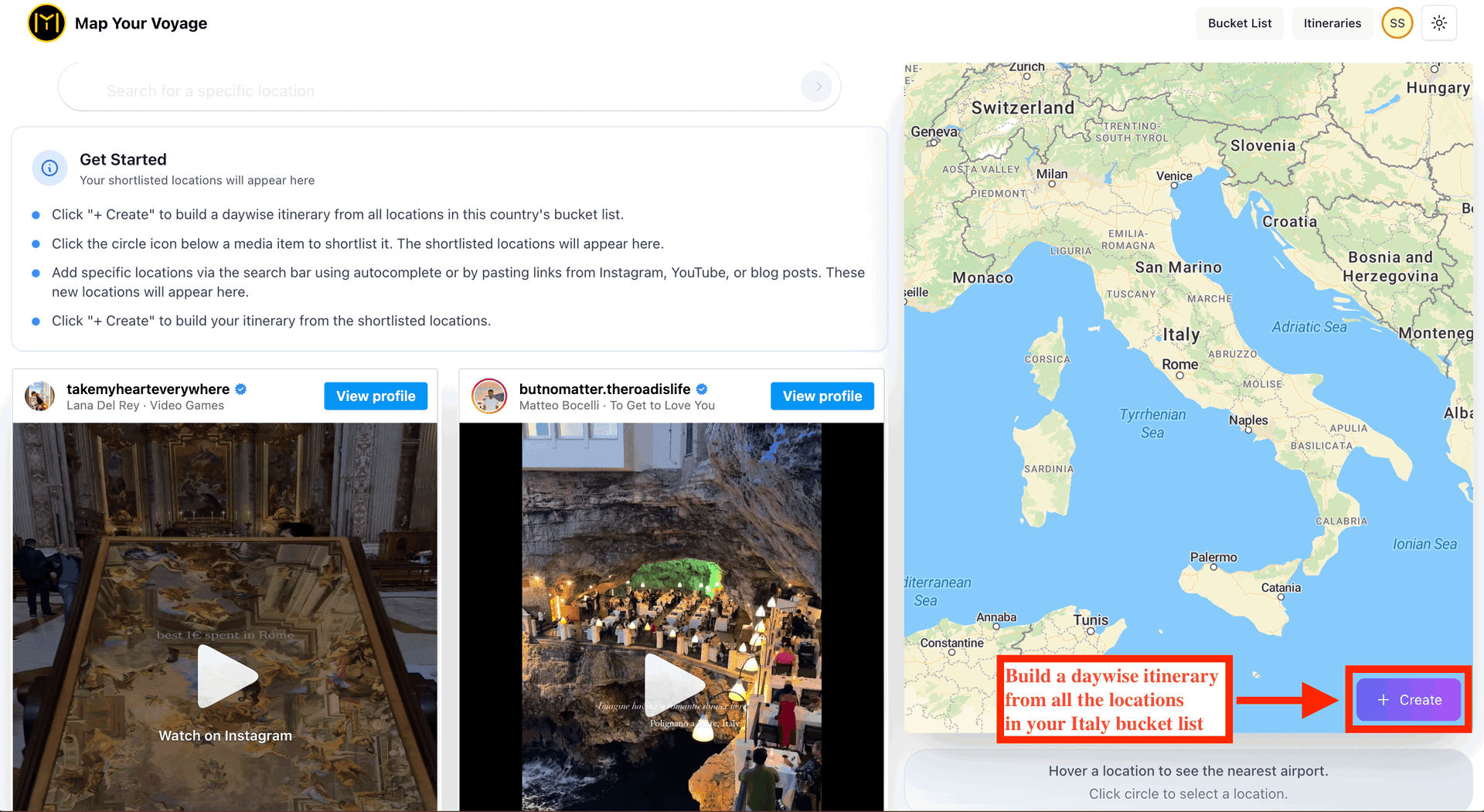The width and height of the screenshot is (1484, 812).
Task: Open the SS account avatar menu
Action: 1397,22
